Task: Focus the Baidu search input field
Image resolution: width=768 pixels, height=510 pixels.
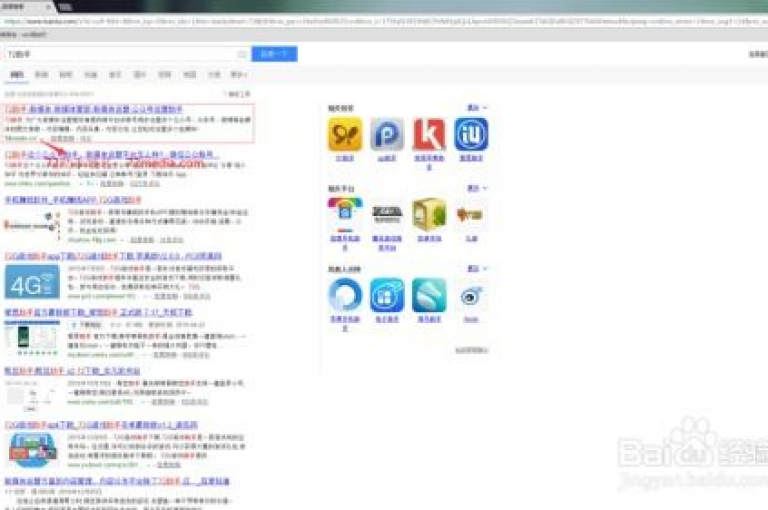Action: (120, 54)
